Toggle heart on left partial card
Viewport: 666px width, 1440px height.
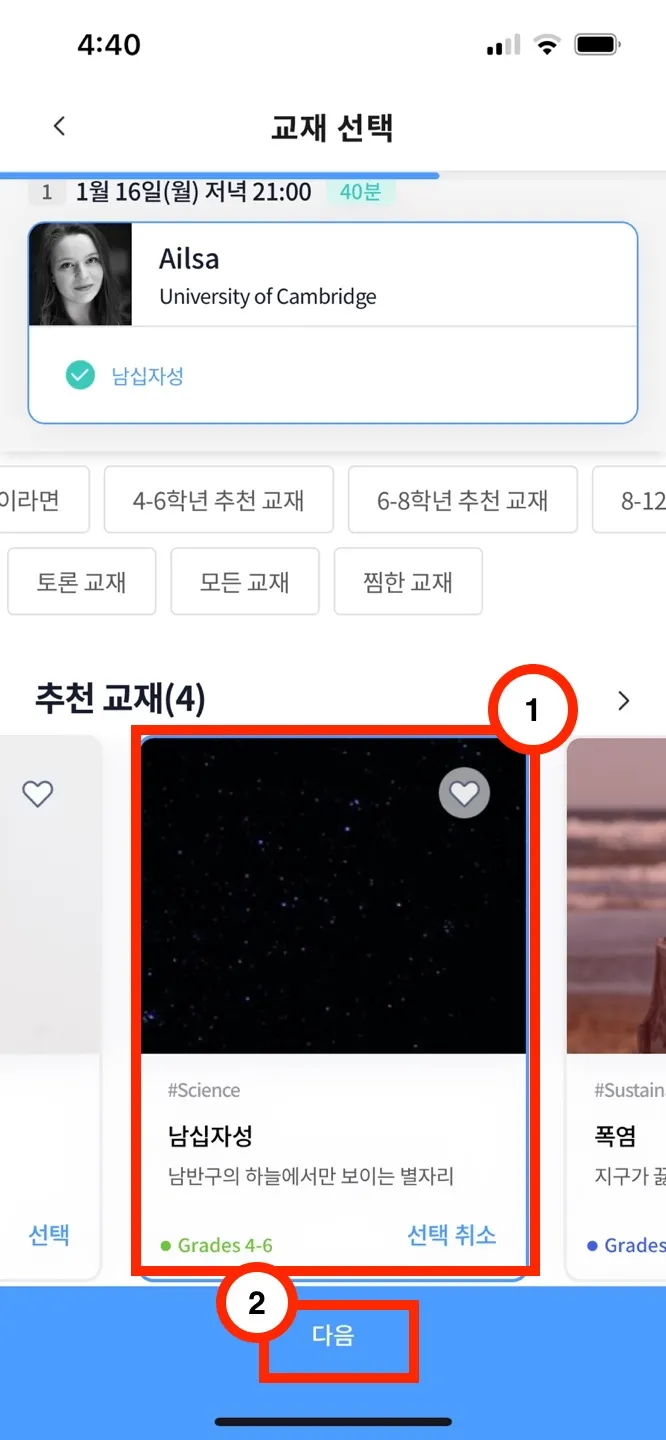click(38, 794)
